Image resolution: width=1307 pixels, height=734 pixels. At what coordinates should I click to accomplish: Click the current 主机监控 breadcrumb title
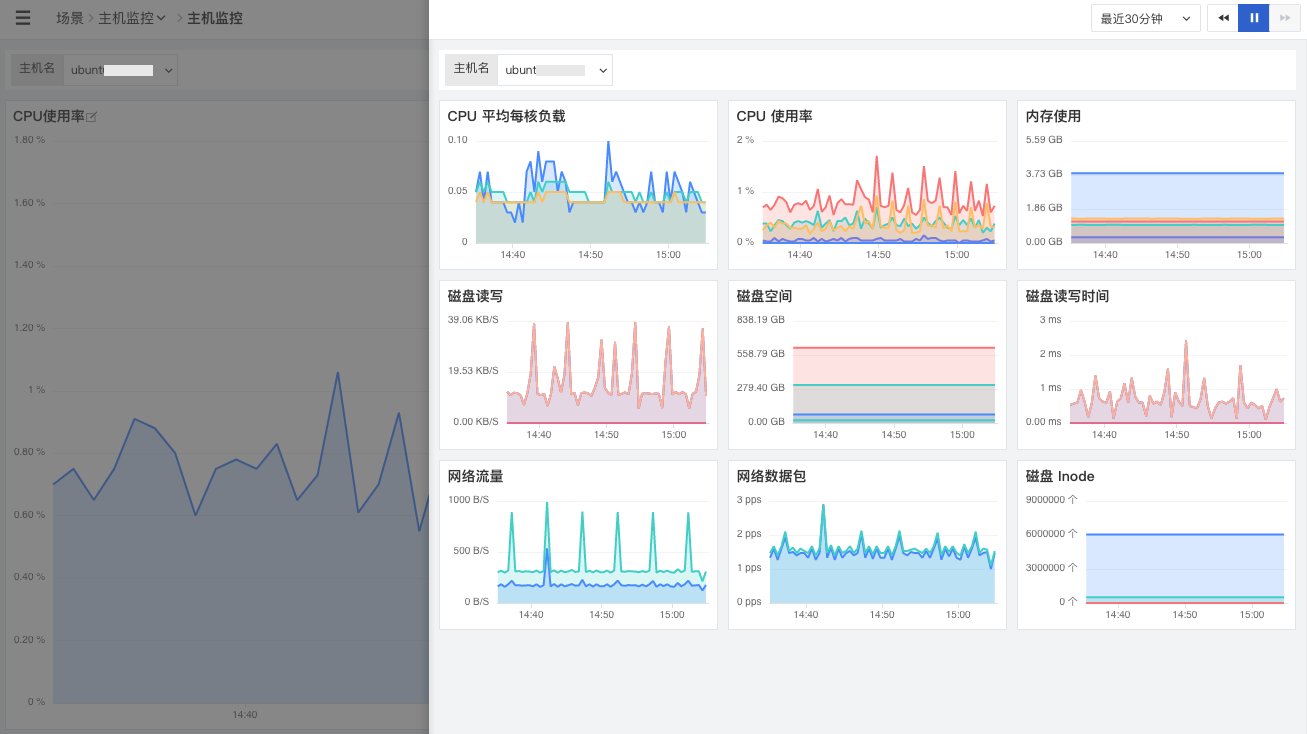(x=215, y=18)
